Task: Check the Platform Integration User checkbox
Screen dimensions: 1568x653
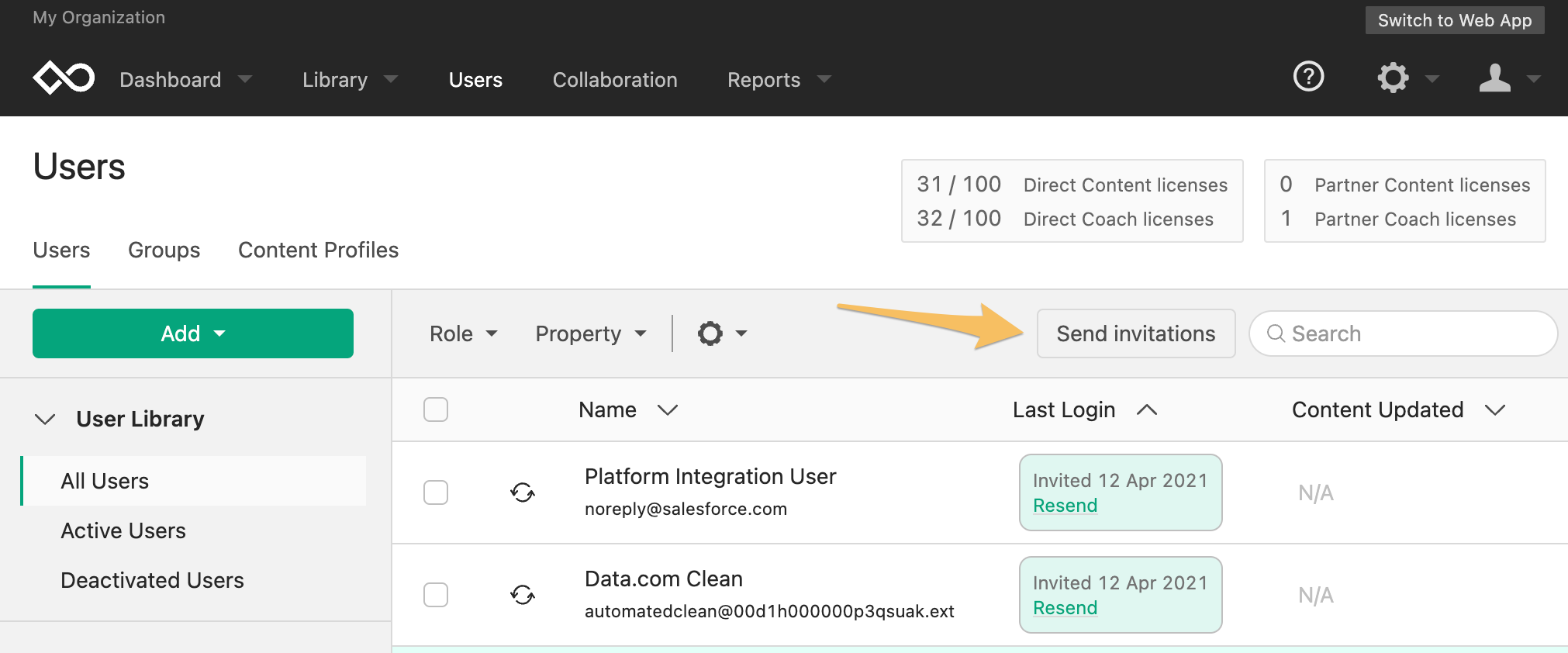Action: [436, 492]
